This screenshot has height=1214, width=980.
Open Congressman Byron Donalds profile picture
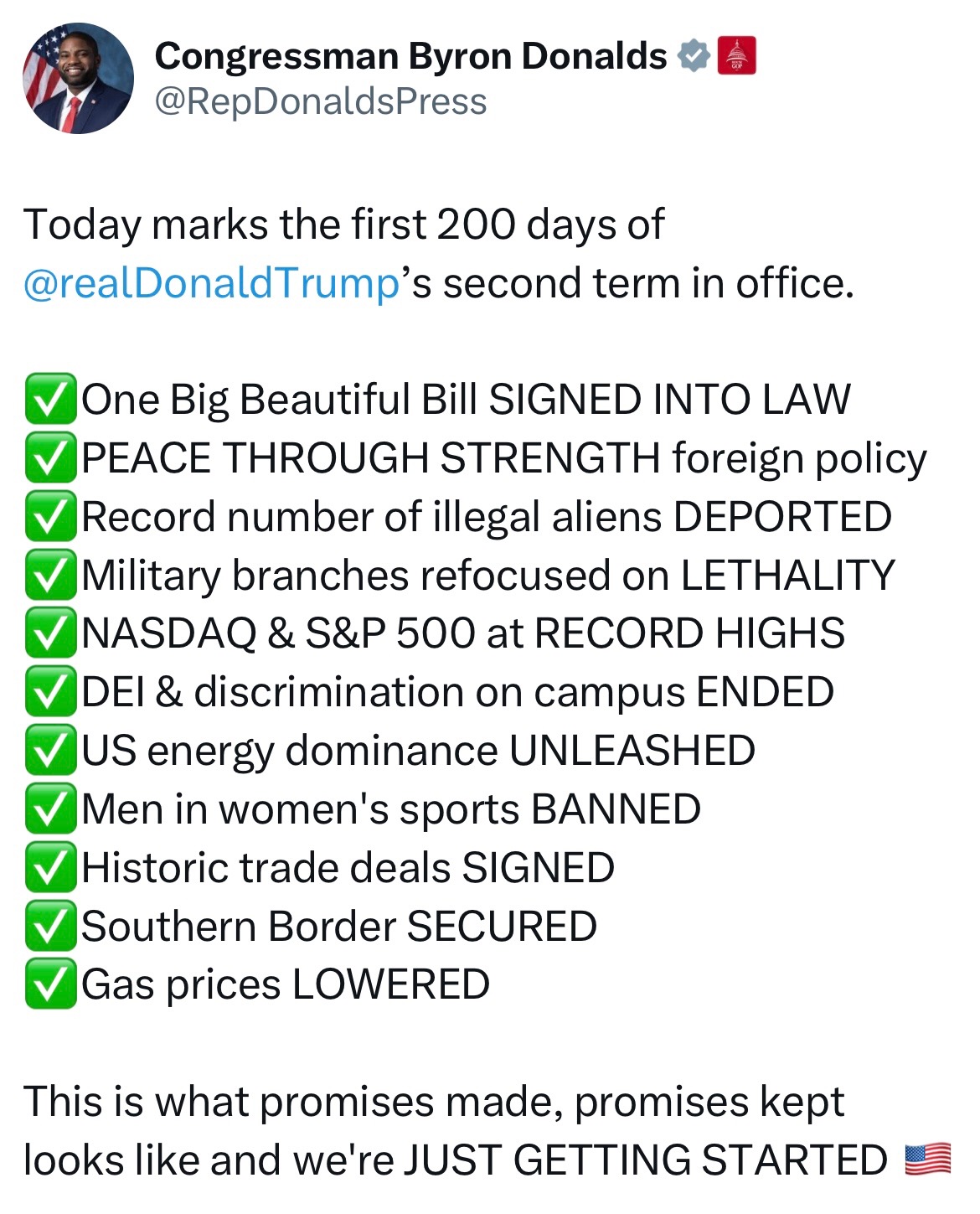pyautogui.click(x=78, y=78)
